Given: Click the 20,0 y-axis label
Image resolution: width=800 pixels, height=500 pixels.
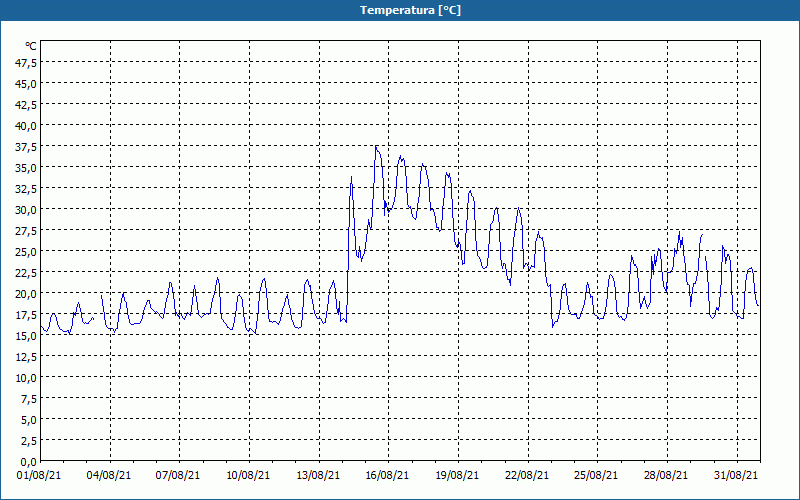Looking at the screenshot, I should tap(27, 294).
